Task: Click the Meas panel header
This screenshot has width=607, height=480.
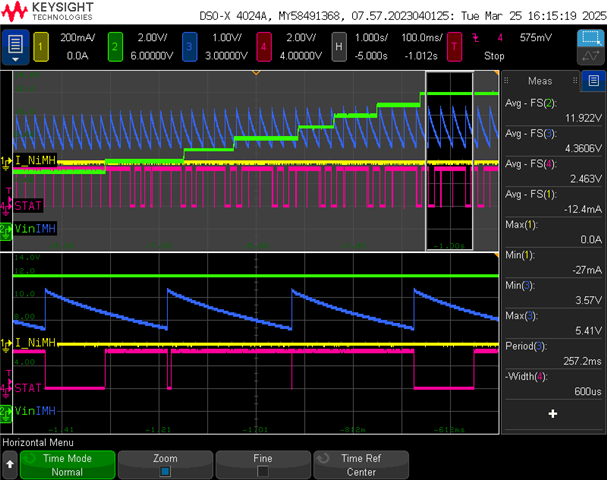Action: [540, 81]
